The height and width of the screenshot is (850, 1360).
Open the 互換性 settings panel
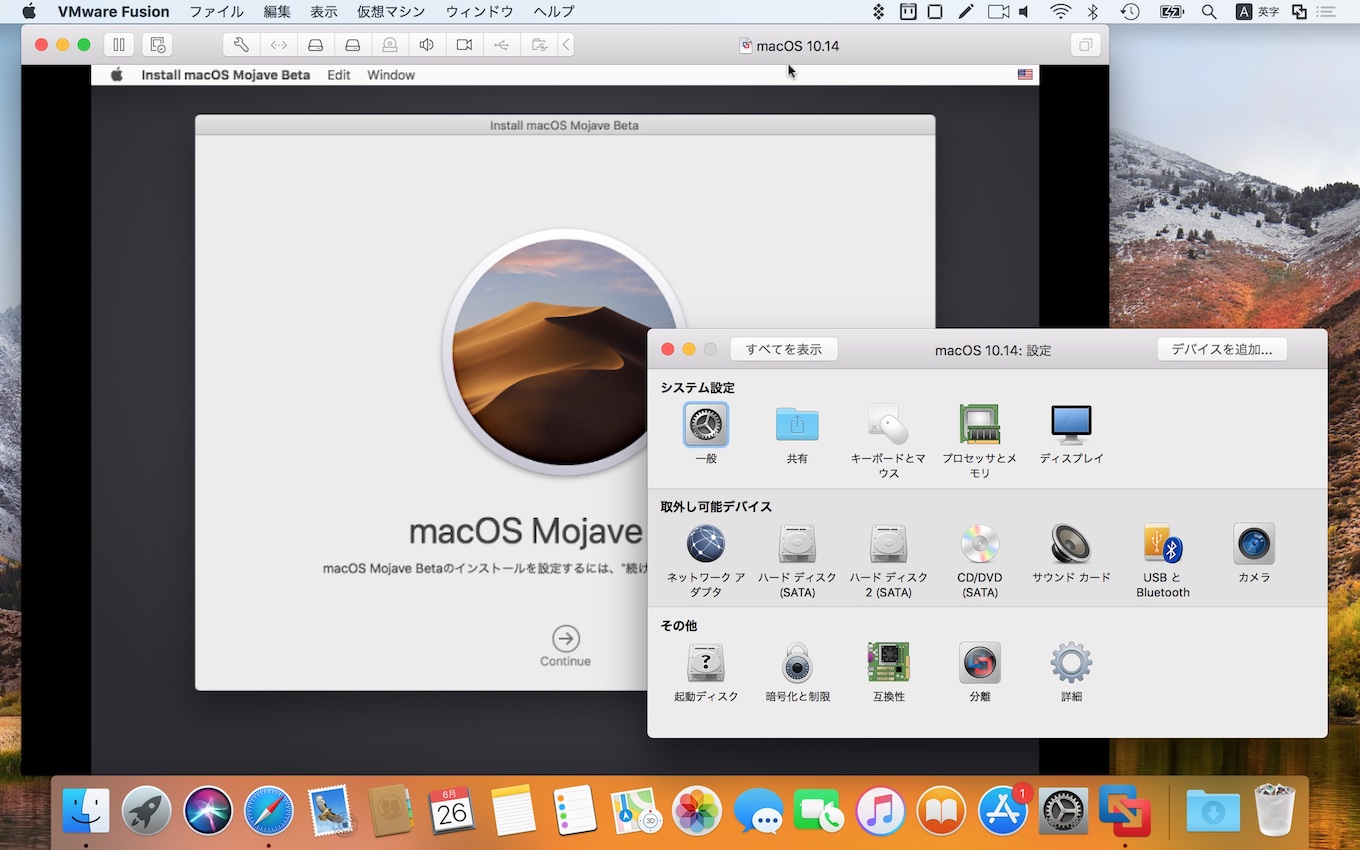pos(889,662)
